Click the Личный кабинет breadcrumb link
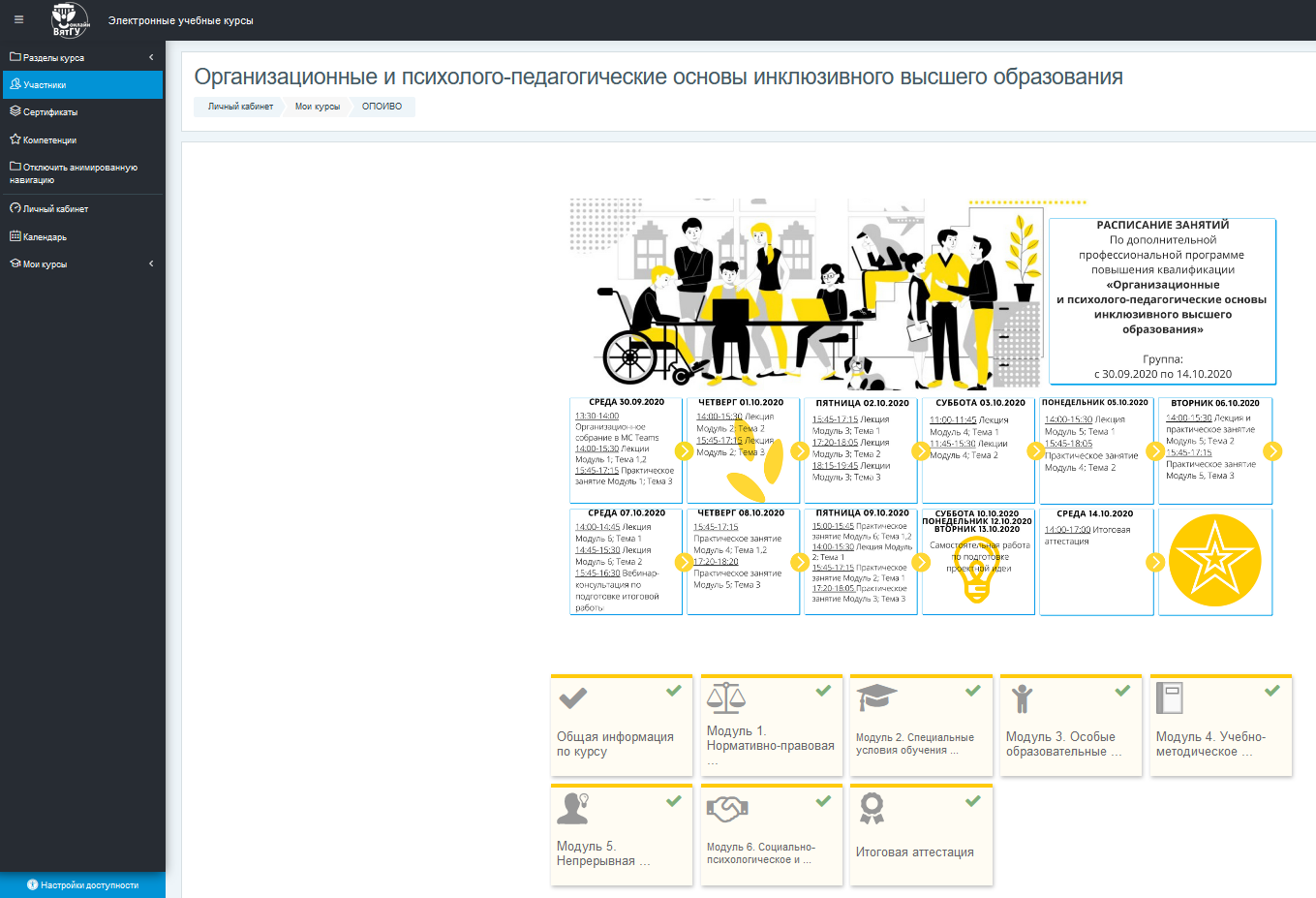Viewport: 1316px width, 898px height. (x=240, y=107)
